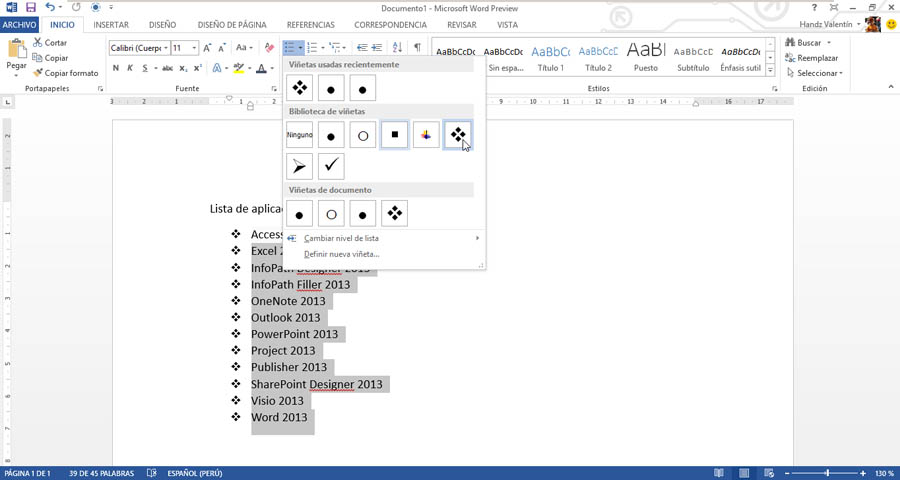
Task: Adjust the zoom slider in status bar
Action: [x=826, y=472]
